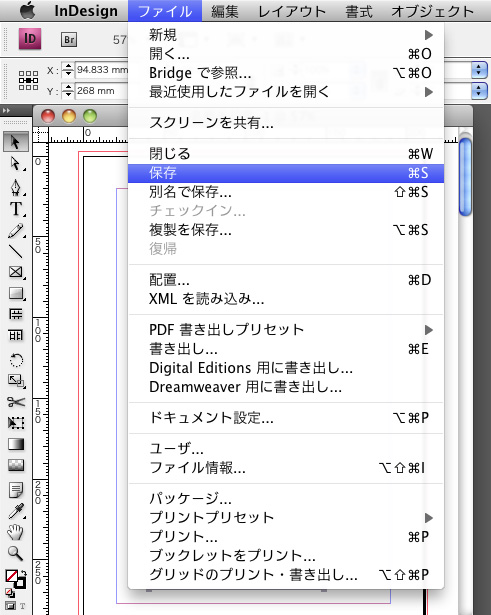Select the Note tool
The width and height of the screenshot is (491, 615).
tap(16, 490)
